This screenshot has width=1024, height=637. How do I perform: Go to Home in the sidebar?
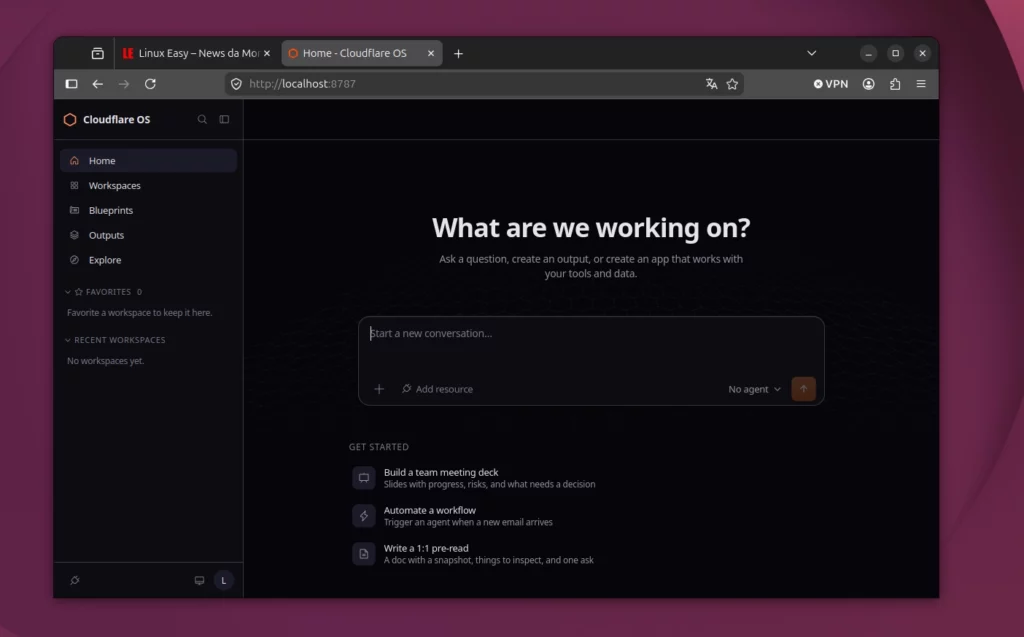(x=148, y=161)
